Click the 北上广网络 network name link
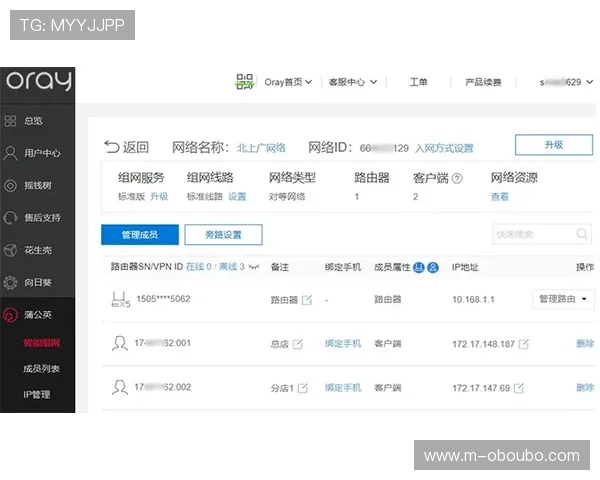The height and width of the screenshot is (480, 600). [x=261, y=148]
